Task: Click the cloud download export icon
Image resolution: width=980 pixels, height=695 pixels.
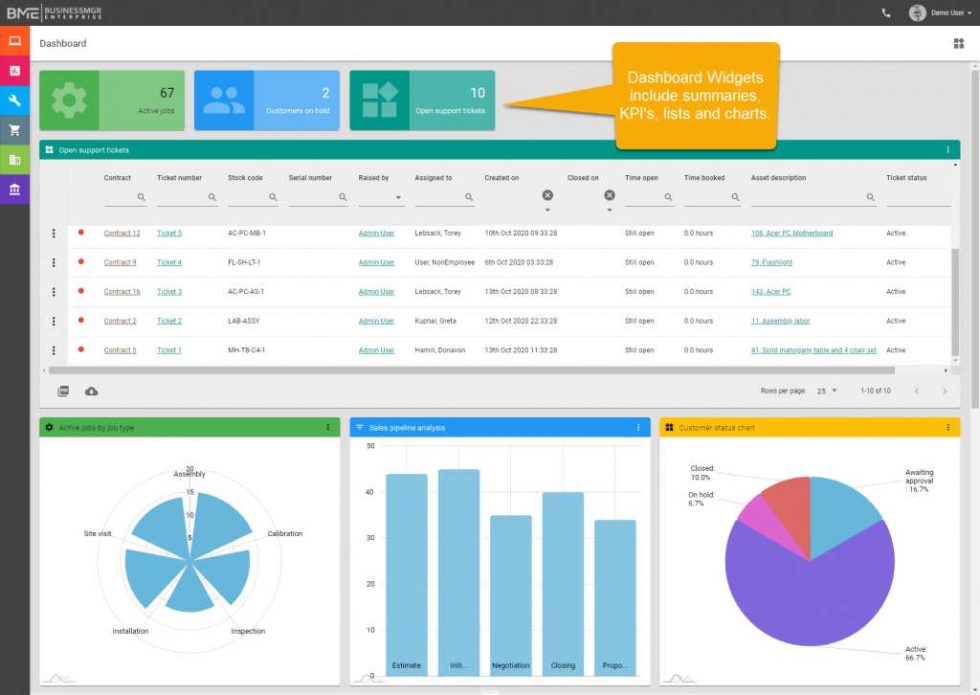Action: [x=91, y=391]
